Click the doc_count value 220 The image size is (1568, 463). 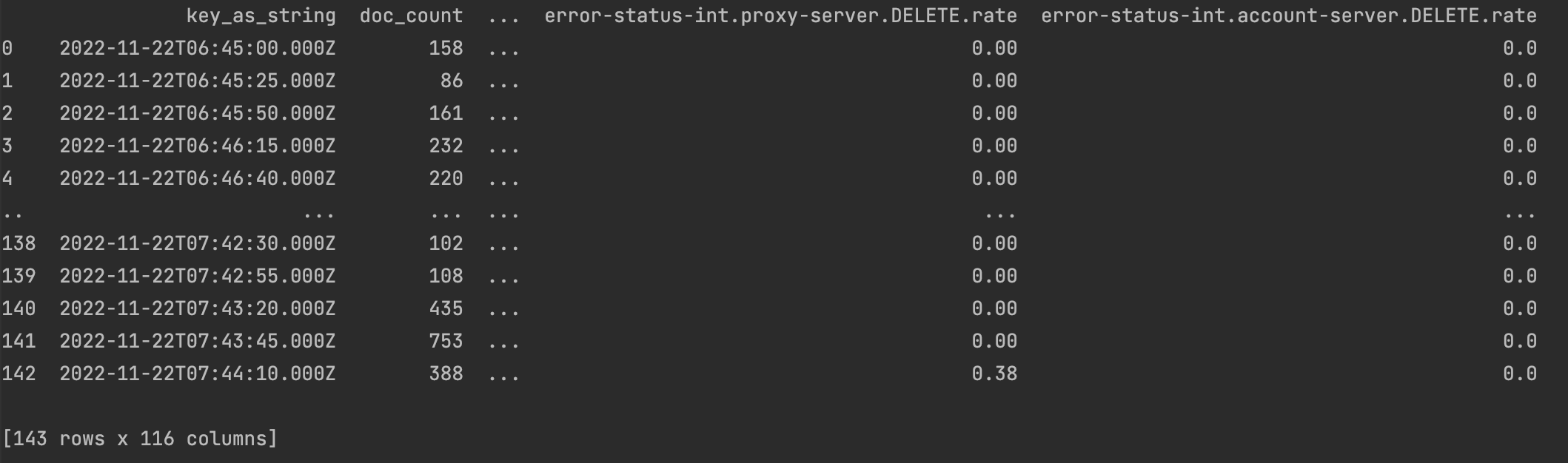click(446, 178)
